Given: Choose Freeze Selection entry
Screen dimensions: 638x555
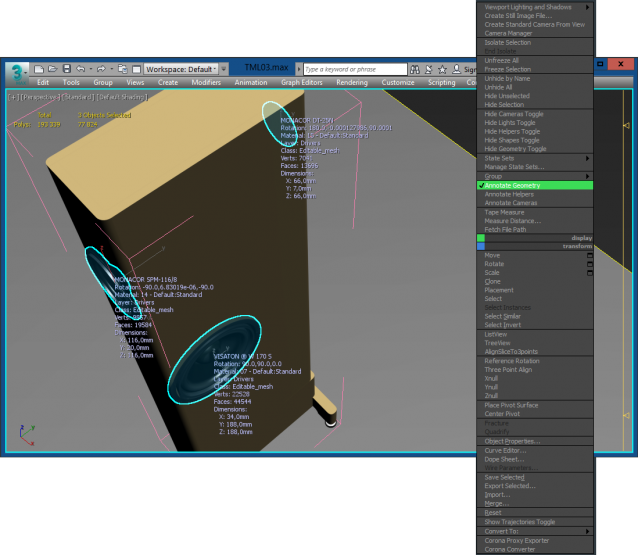Looking at the screenshot, I should [535, 70].
